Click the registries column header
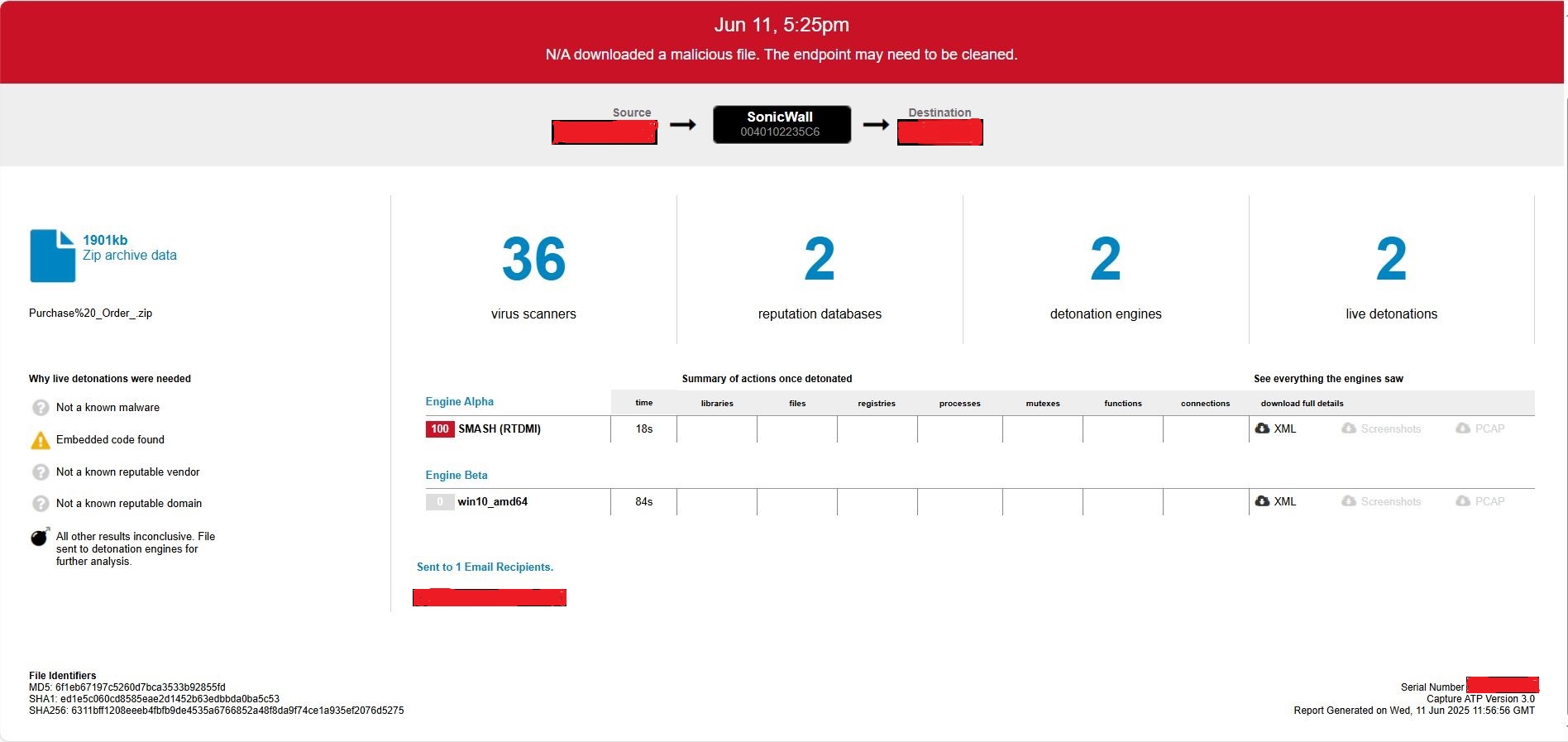 pos(877,404)
